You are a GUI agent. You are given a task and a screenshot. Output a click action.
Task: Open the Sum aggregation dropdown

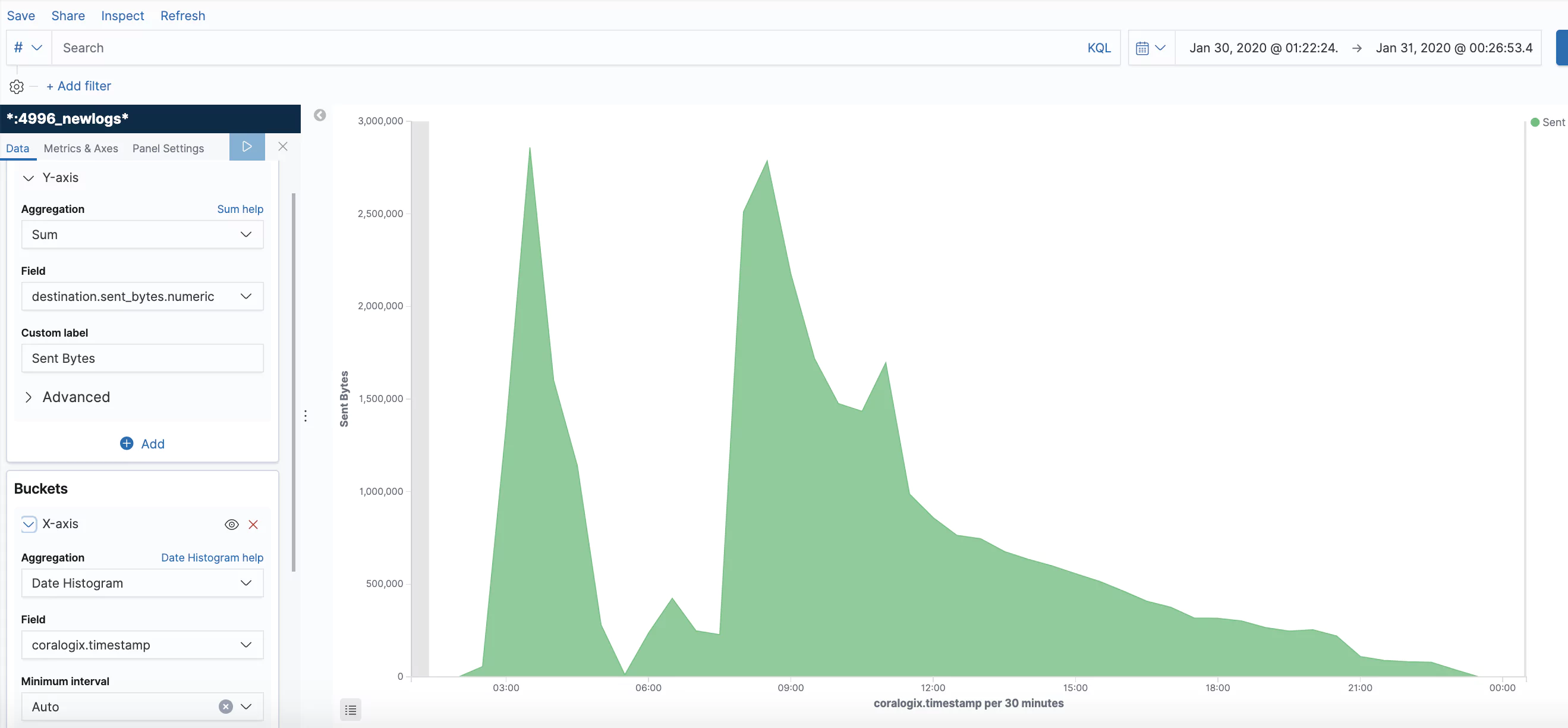pos(142,234)
